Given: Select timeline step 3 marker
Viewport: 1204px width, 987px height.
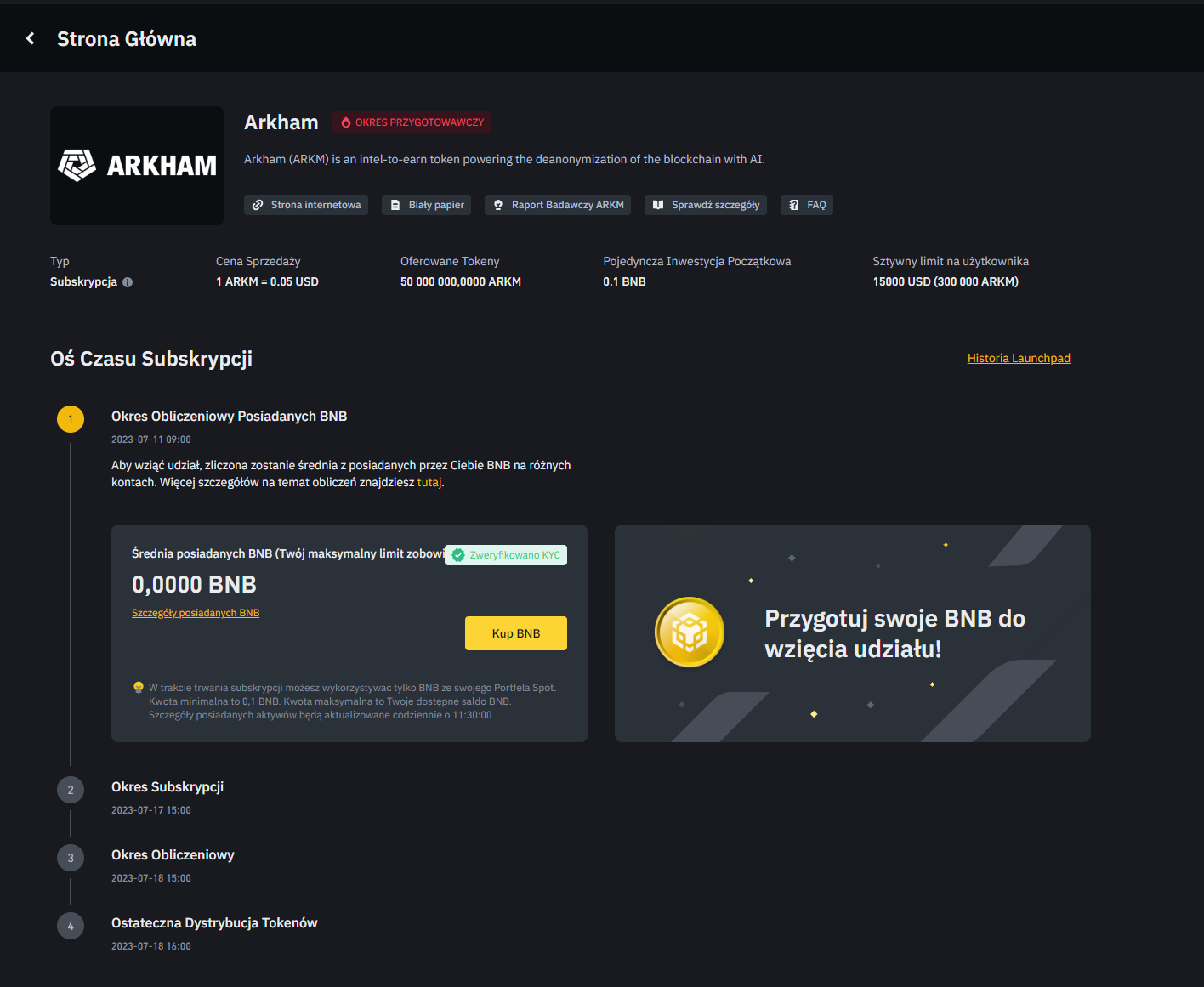Looking at the screenshot, I should (x=71, y=858).
